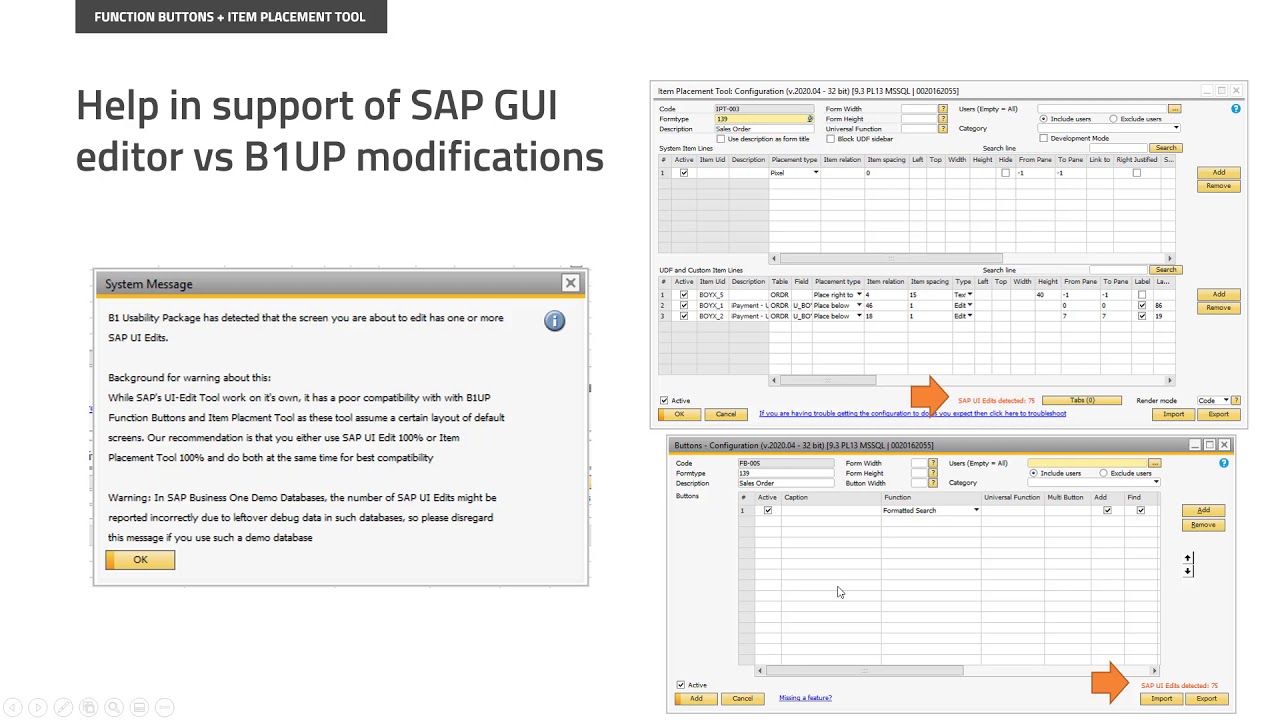
Task: Click help icon in Buttons Configuration window
Action: (x=1224, y=463)
